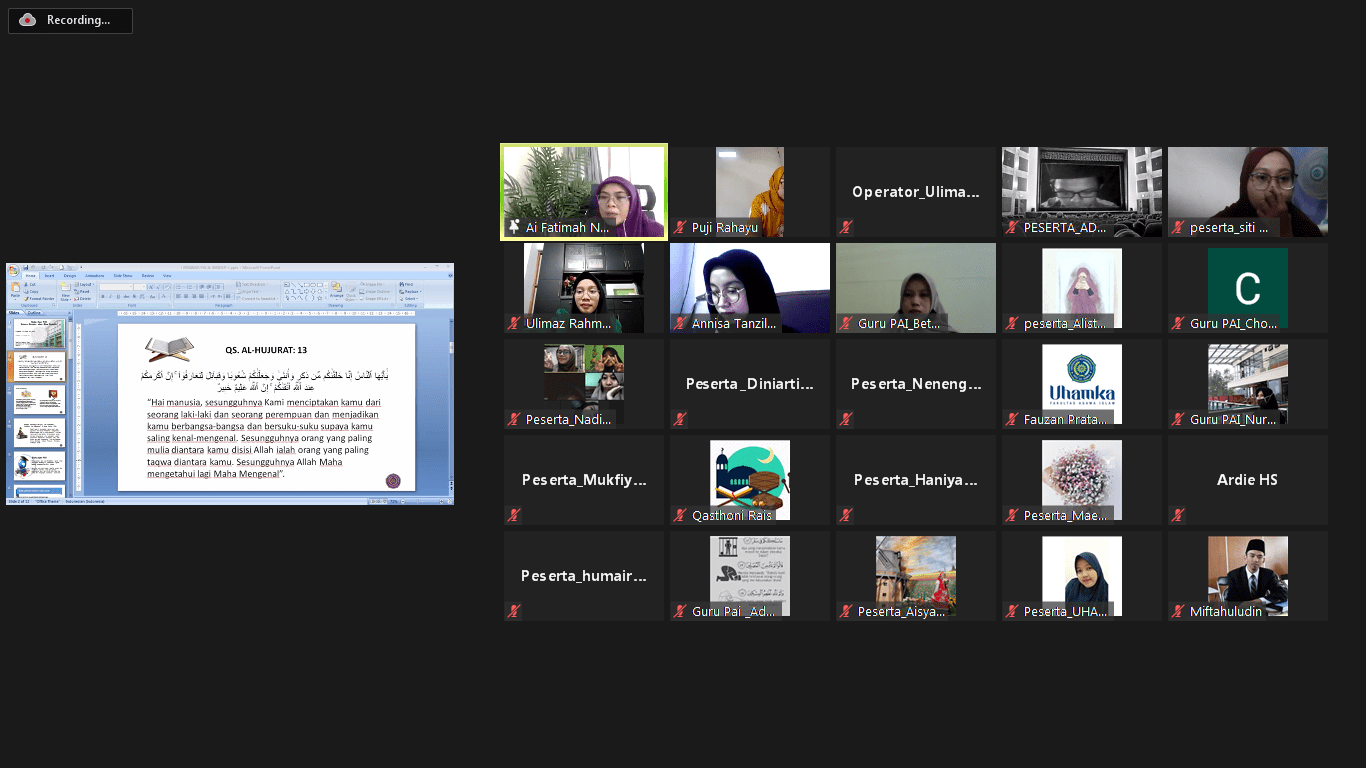Open the font name combo box
The width and height of the screenshot is (1366, 768).
click(118, 286)
